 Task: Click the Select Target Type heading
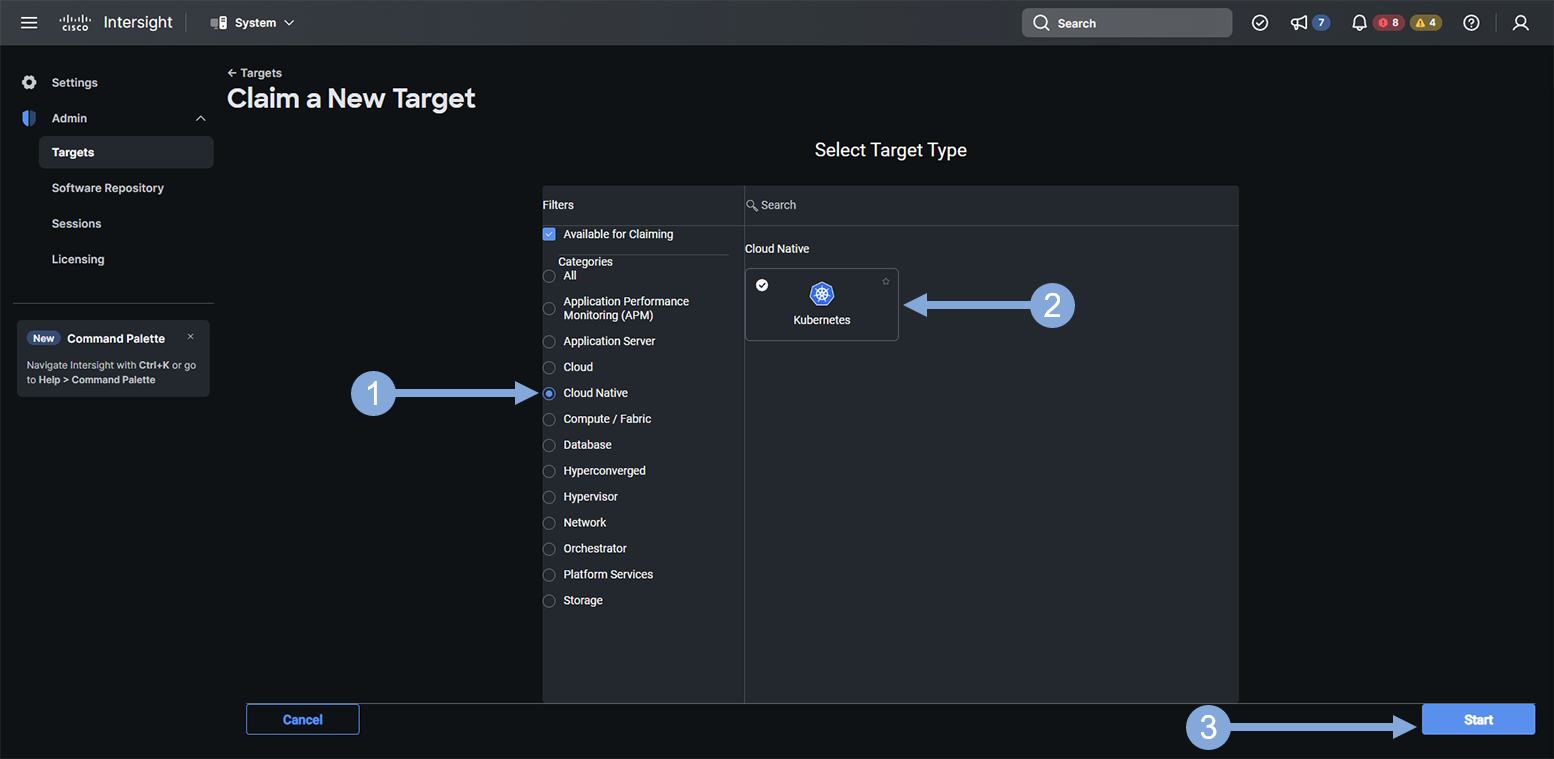pos(890,150)
